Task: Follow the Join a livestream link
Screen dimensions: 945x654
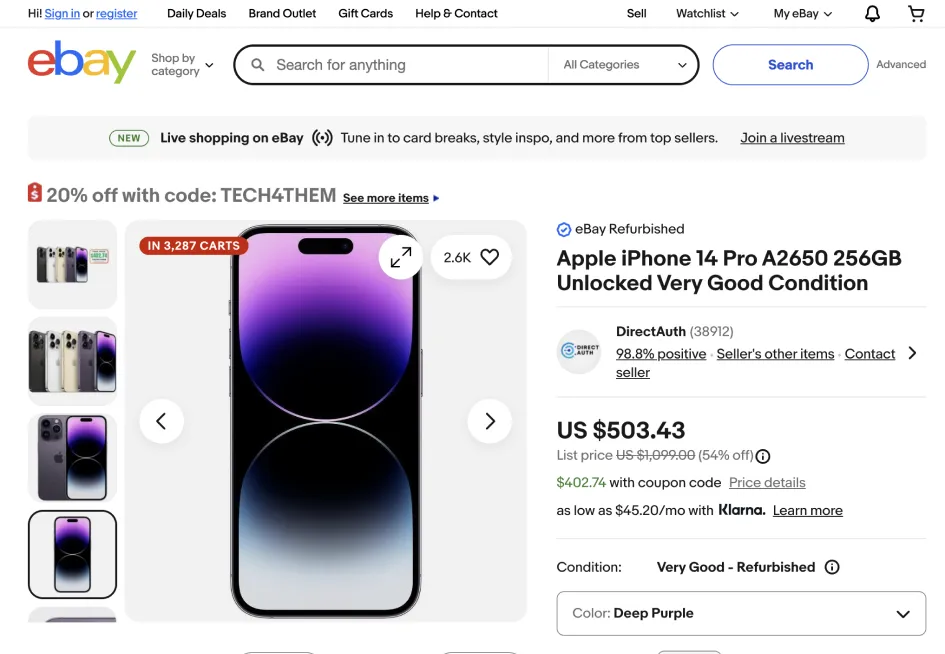Action: coord(792,138)
